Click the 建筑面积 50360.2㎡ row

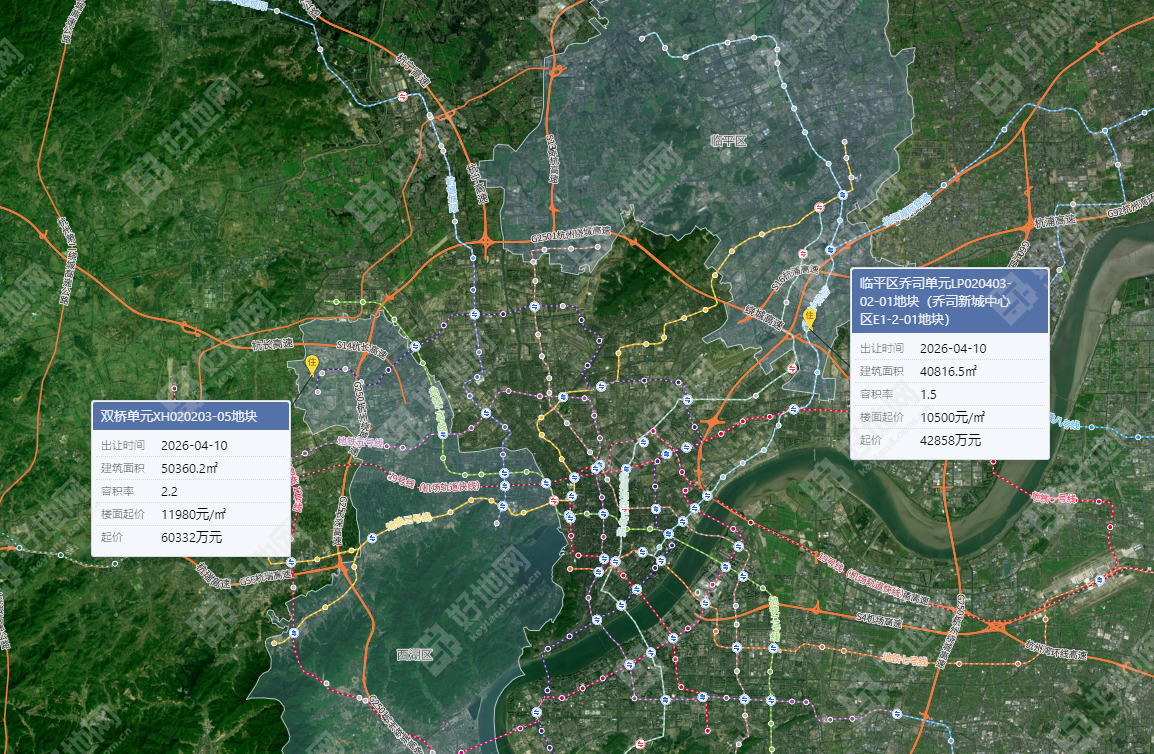[x=190, y=468]
